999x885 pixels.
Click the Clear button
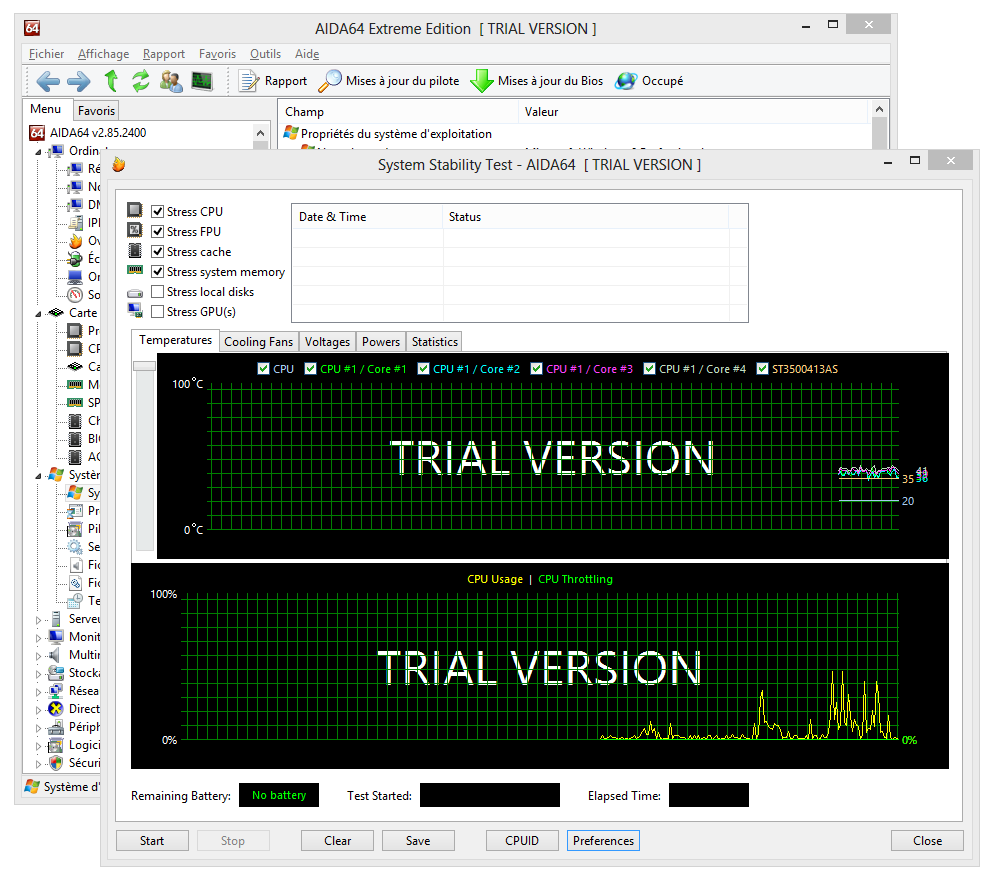337,840
